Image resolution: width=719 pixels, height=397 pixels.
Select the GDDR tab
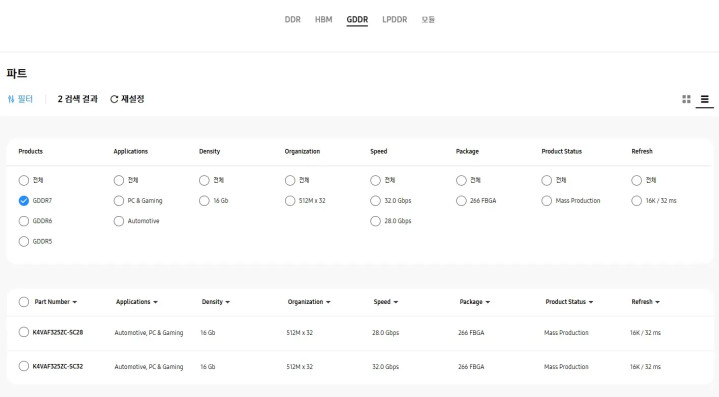[357, 20]
